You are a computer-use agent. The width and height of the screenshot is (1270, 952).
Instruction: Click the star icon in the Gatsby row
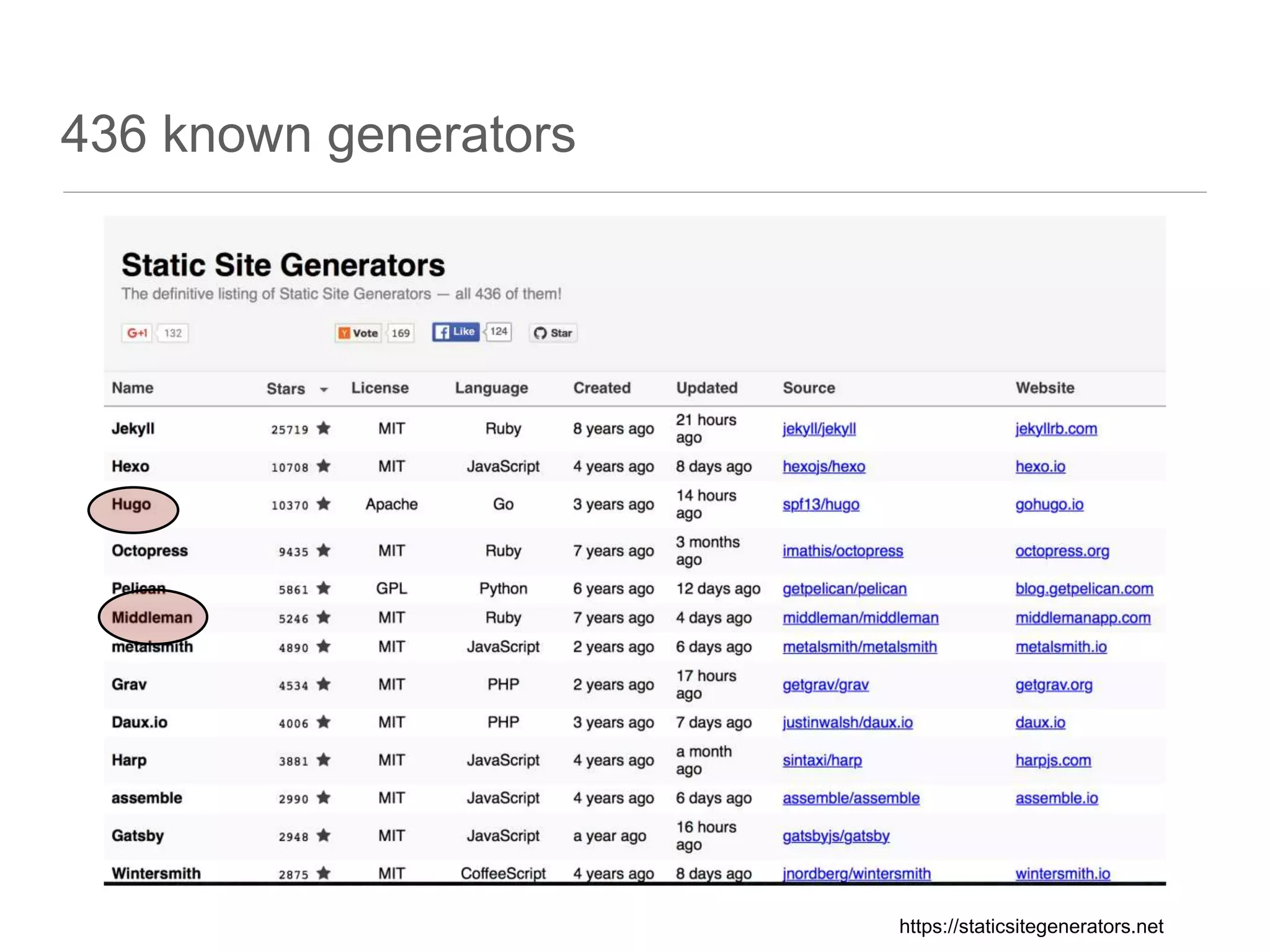click(324, 835)
